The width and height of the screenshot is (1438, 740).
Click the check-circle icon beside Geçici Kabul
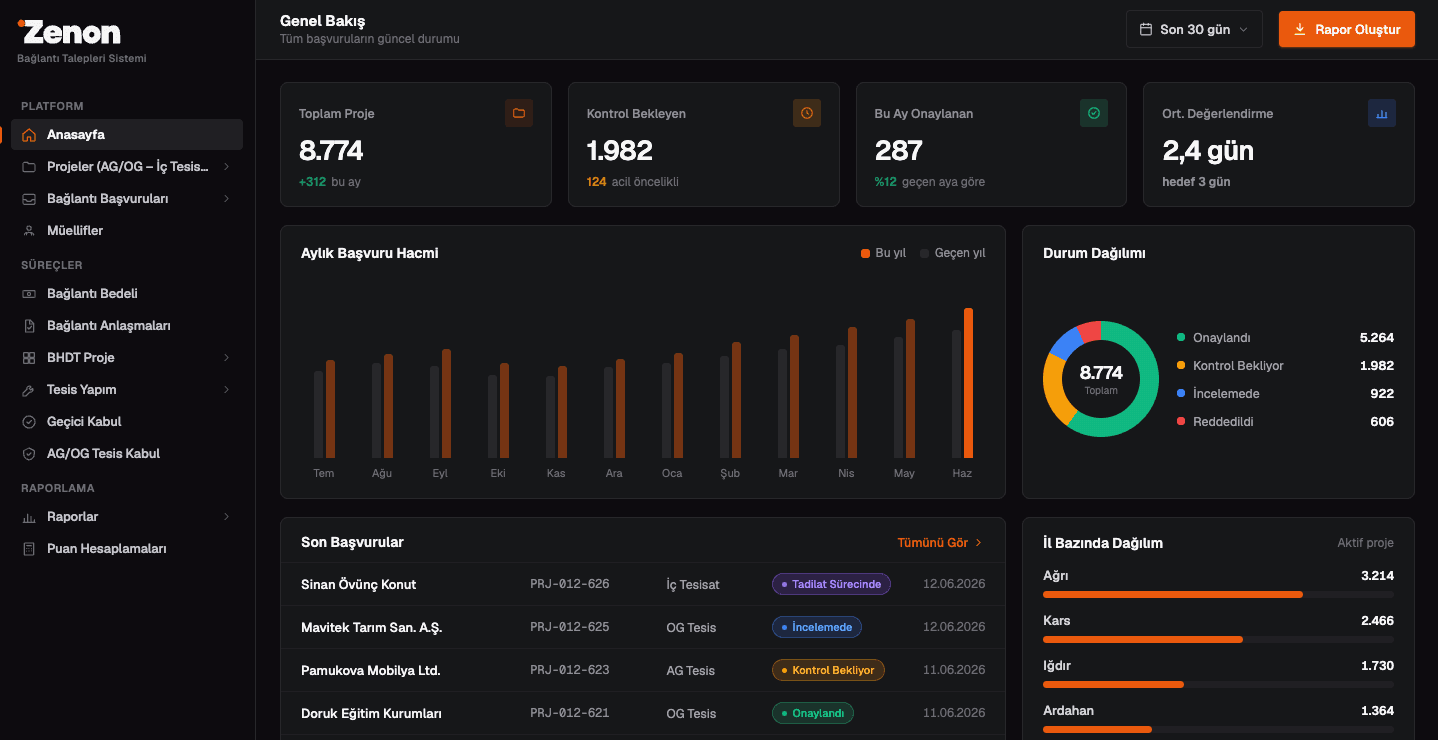coord(29,422)
